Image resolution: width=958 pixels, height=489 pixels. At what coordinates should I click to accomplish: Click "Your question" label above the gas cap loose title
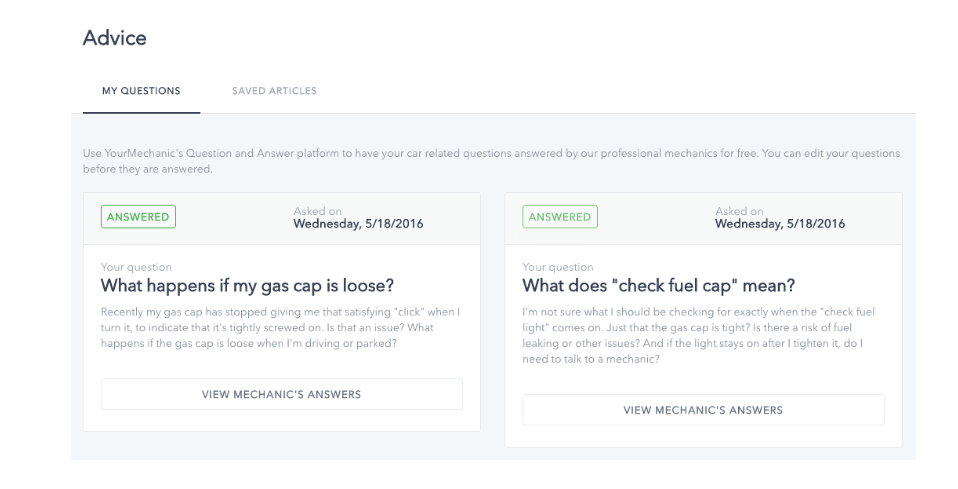coord(136,267)
